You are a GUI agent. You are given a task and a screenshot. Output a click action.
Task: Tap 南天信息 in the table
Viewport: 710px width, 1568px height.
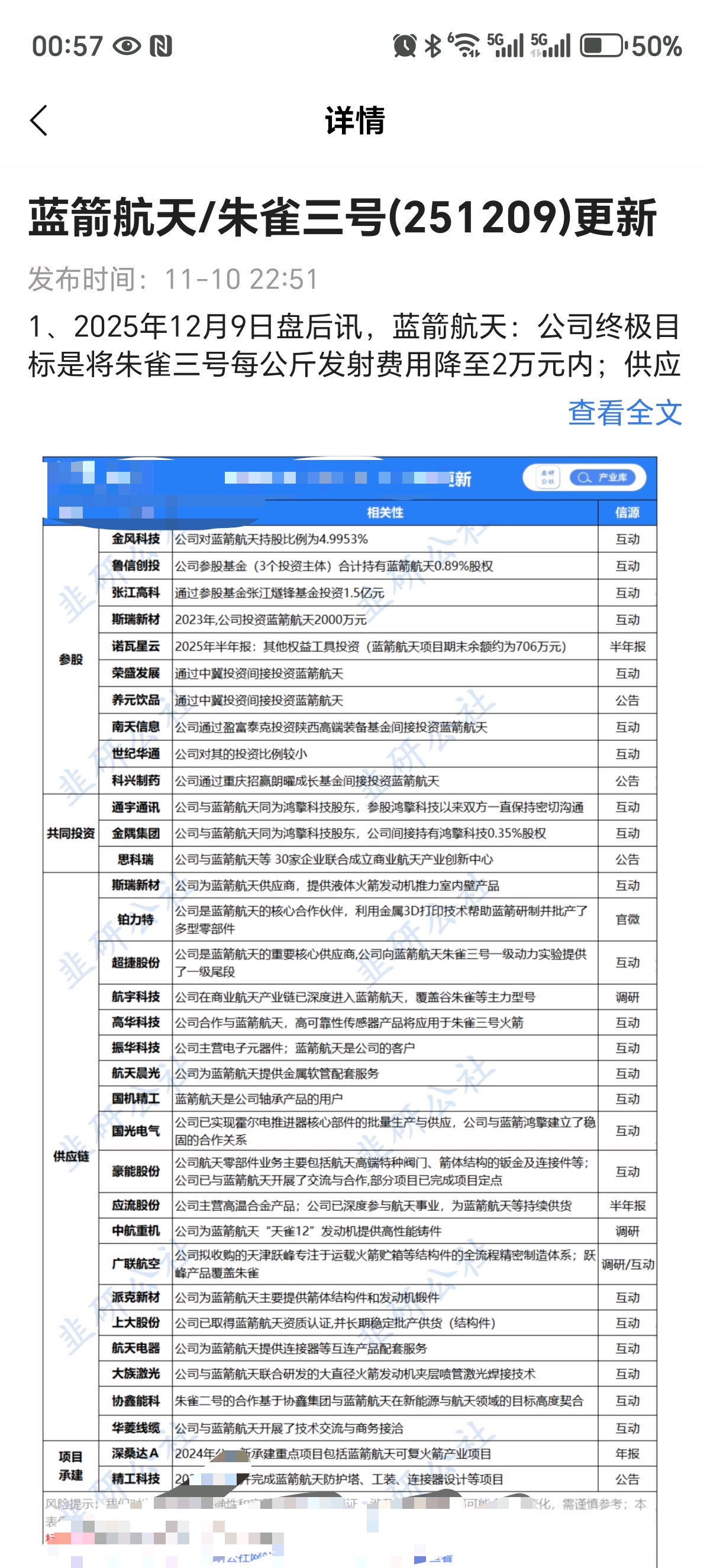pos(136,726)
